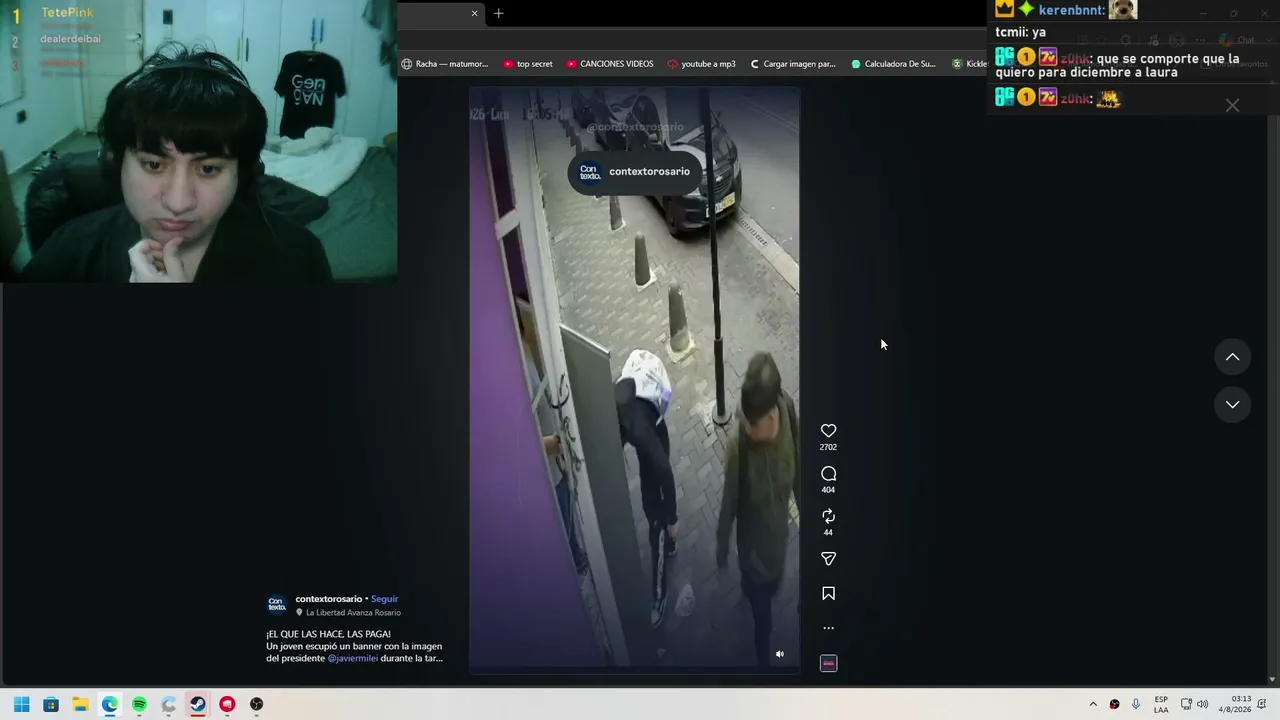Like the video with the heart icon
This screenshot has height=720, width=1280.
[828, 431]
